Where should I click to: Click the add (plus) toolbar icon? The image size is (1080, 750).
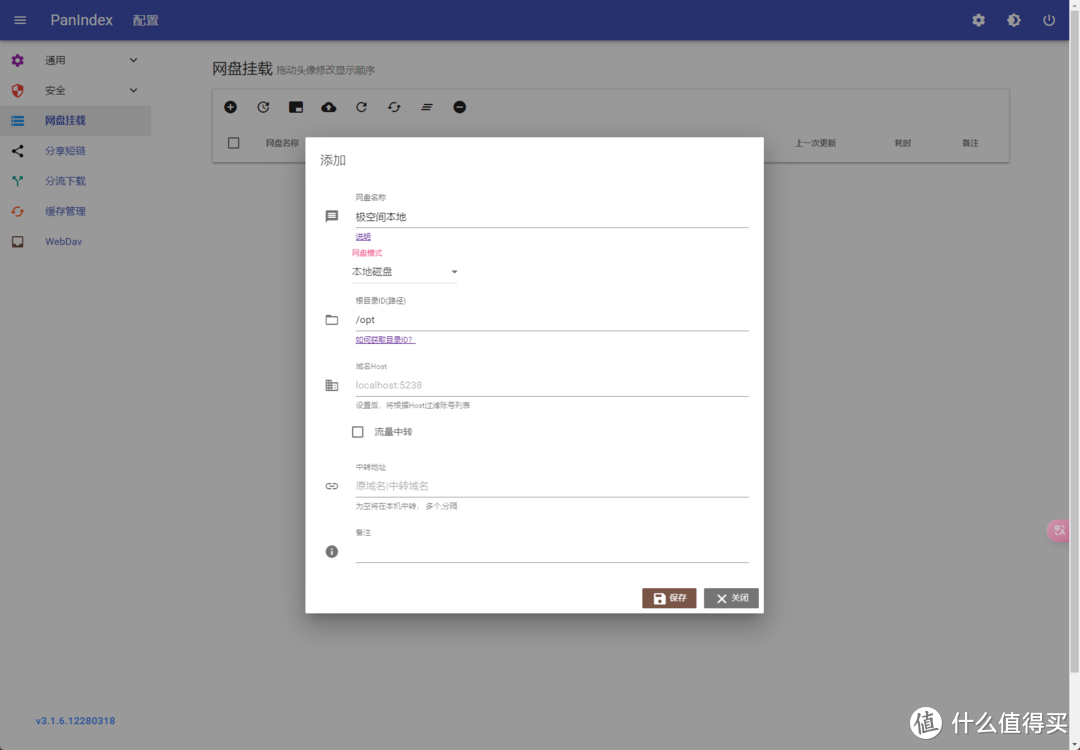(x=231, y=107)
